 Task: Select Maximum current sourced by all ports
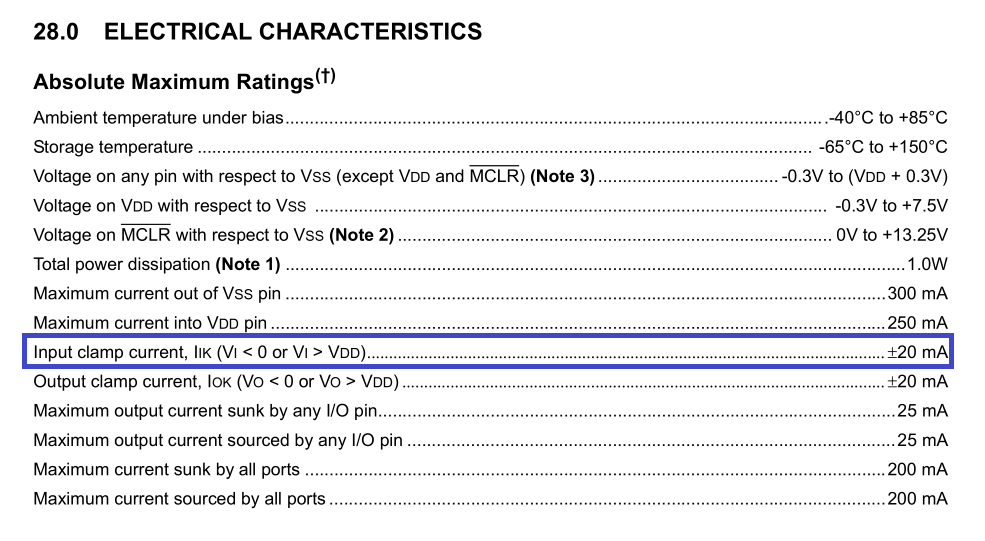(x=180, y=499)
